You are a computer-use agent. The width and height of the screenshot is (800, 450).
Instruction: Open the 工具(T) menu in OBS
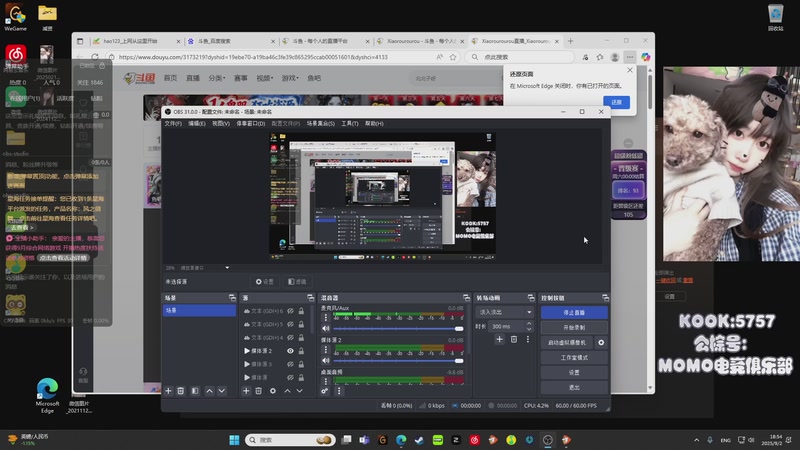(349, 123)
